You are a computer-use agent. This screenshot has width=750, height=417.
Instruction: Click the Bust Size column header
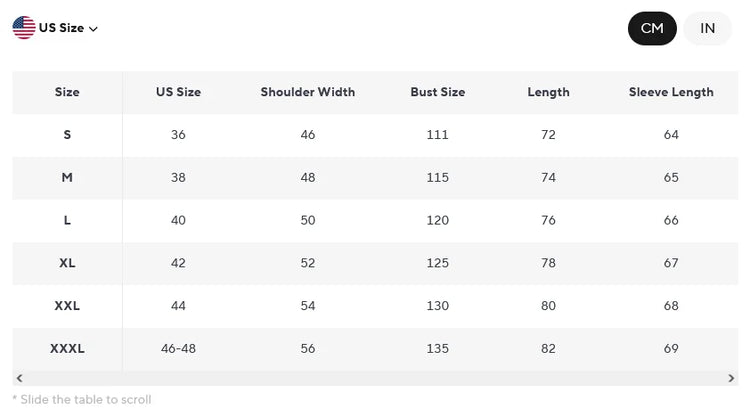click(x=438, y=92)
